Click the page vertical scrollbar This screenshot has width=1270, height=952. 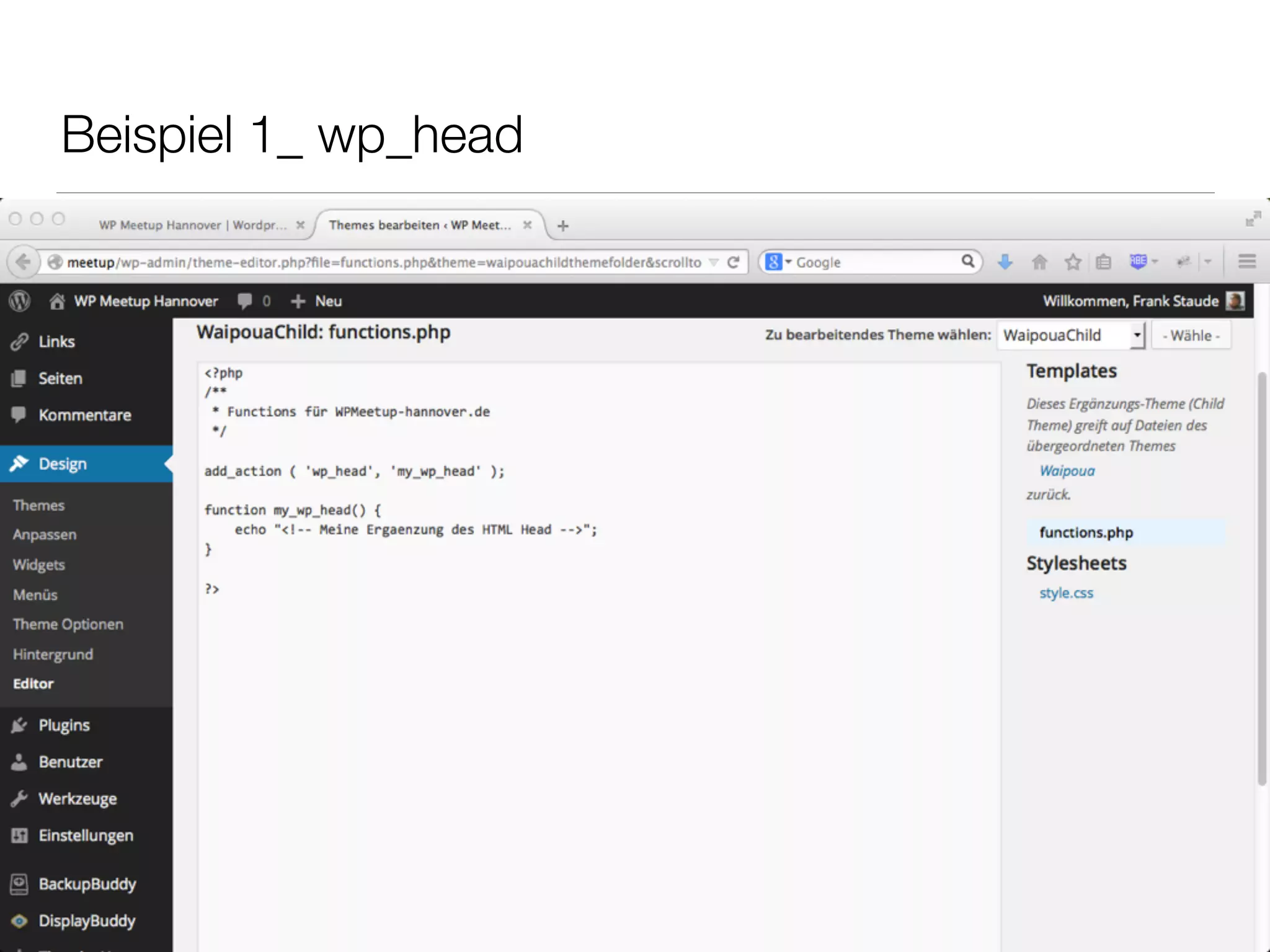click(x=1262, y=580)
